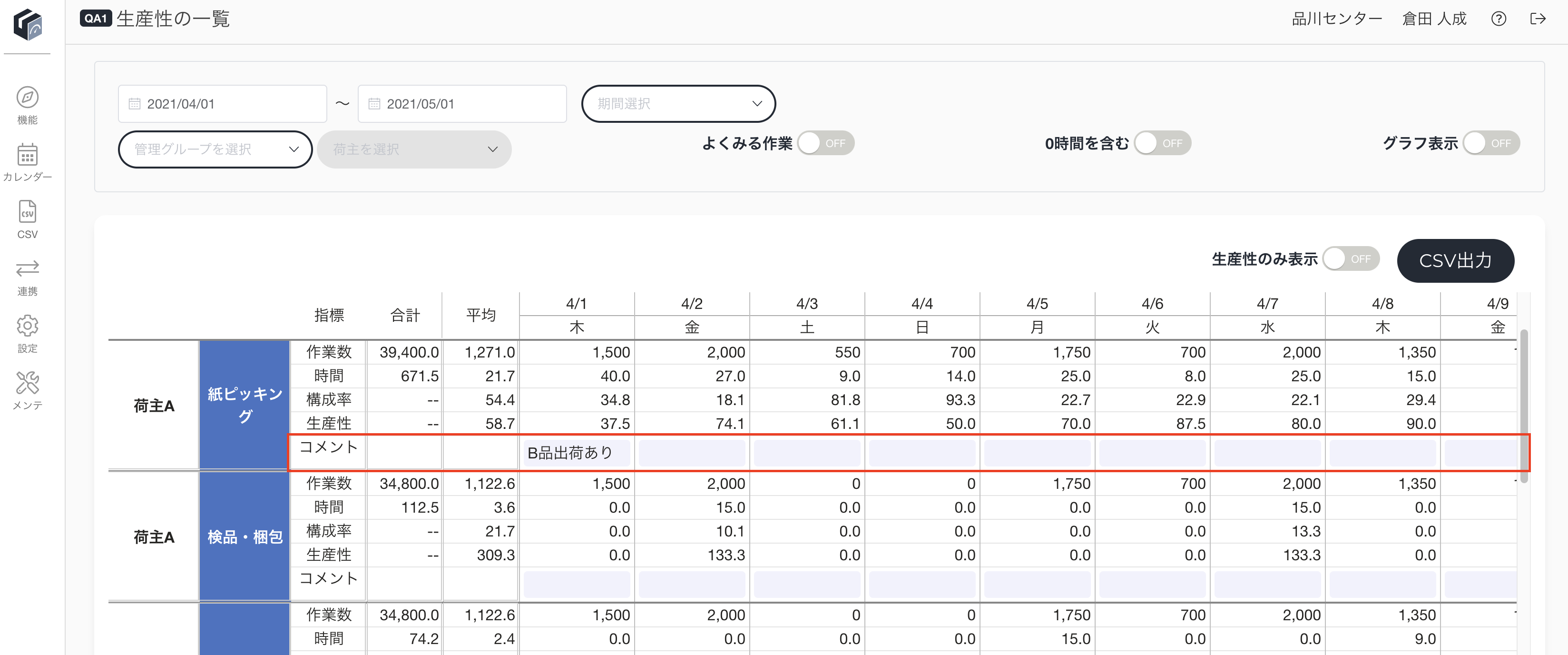Toggle the よくみる作業 switch
The width and height of the screenshot is (1568, 655).
pos(825,143)
